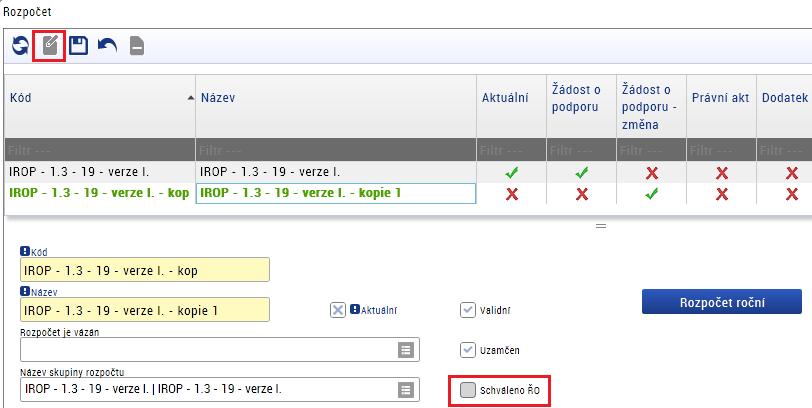
Task: Click name cell verze I. - kopie 1
Action: point(336,193)
